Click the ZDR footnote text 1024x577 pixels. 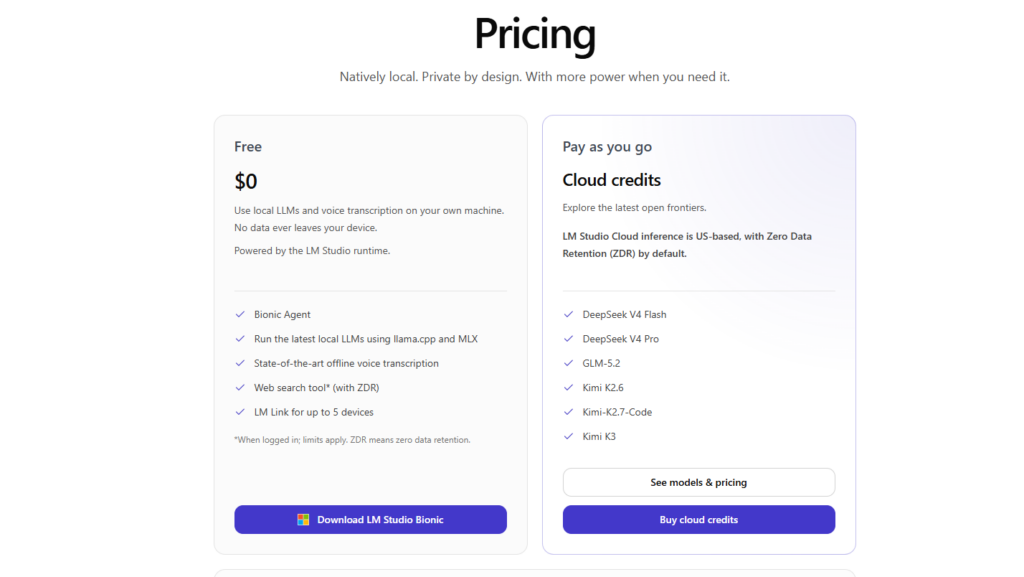[x=352, y=440]
